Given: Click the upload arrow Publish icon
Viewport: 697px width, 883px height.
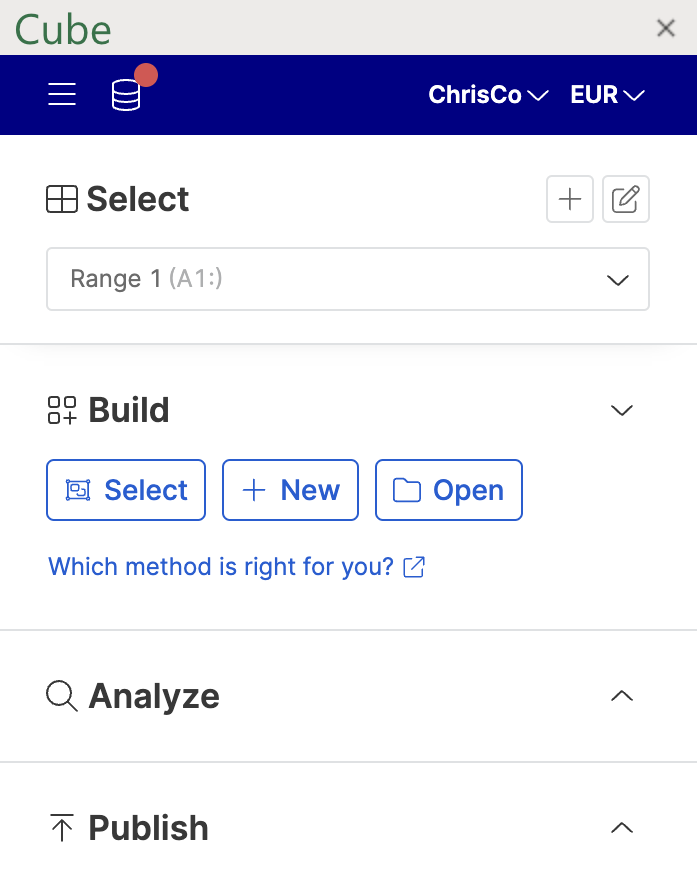Looking at the screenshot, I should [x=62, y=828].
